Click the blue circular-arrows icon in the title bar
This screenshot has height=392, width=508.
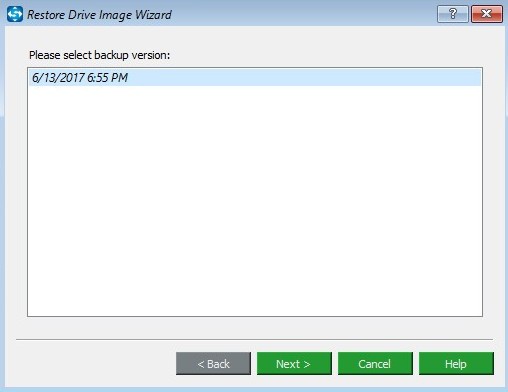(x=15, y=14)
